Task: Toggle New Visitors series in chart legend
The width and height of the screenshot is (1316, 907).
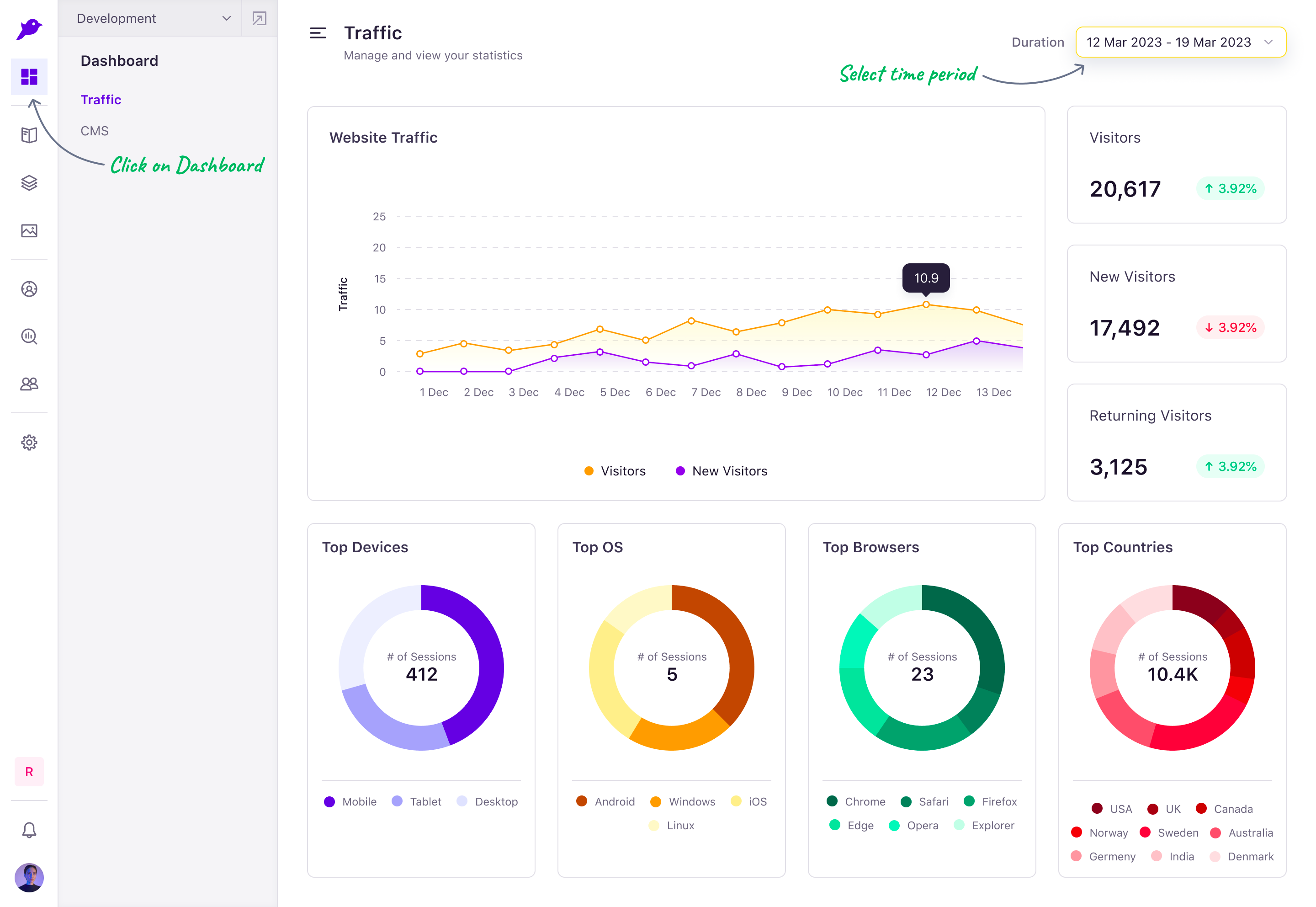Action: click(722, 471)
